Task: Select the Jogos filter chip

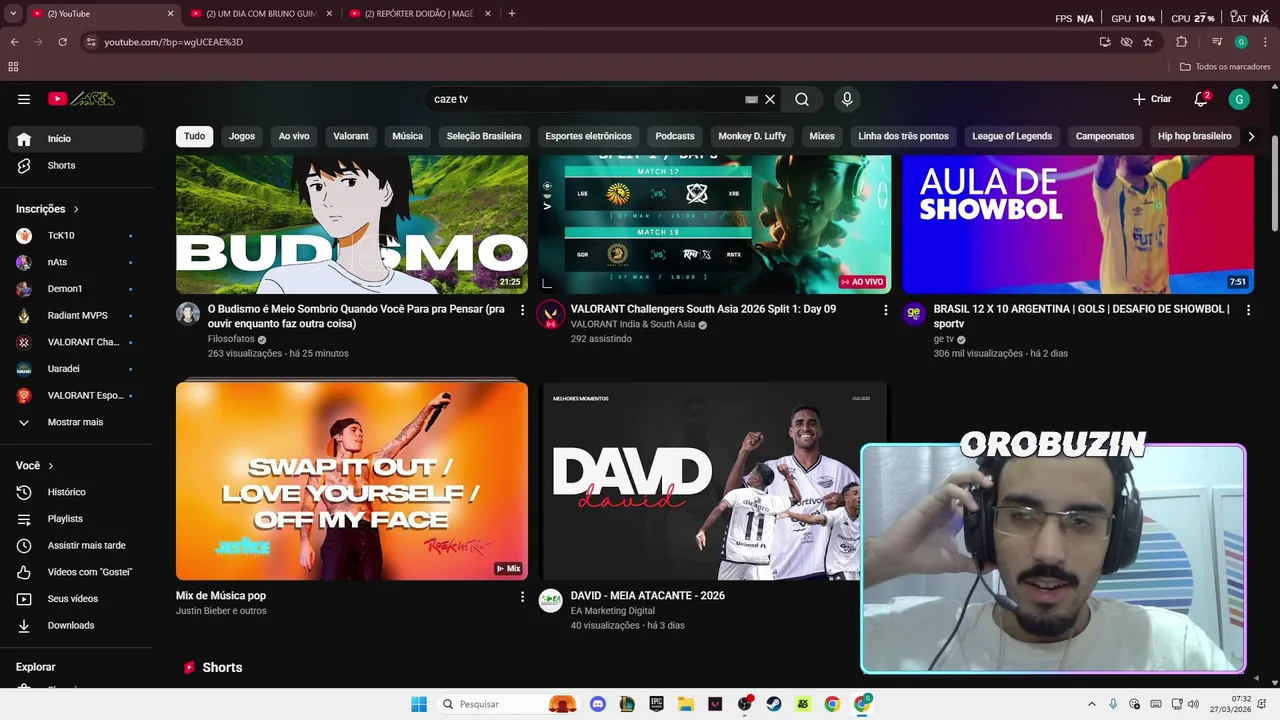Action: 242,136
